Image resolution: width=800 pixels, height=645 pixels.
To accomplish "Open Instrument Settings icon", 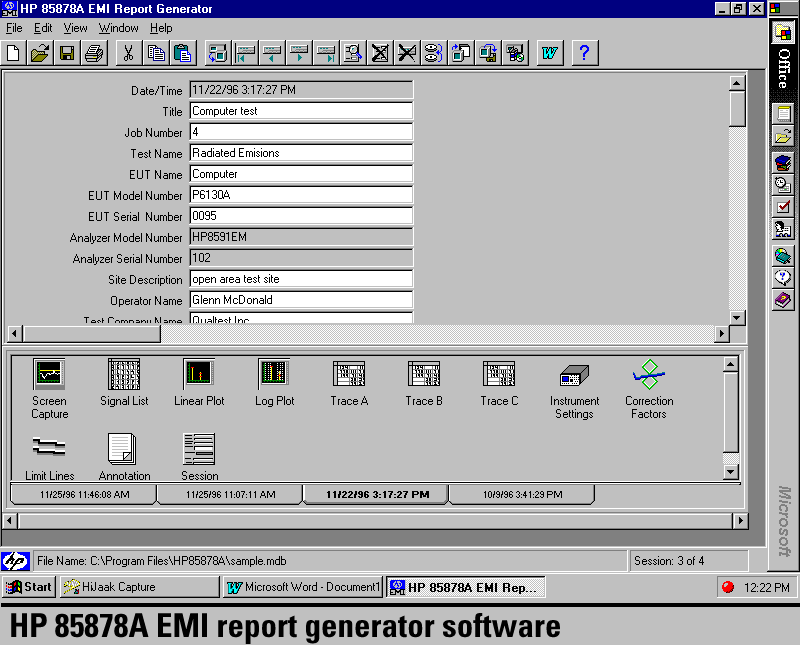I will click(574, 391).
